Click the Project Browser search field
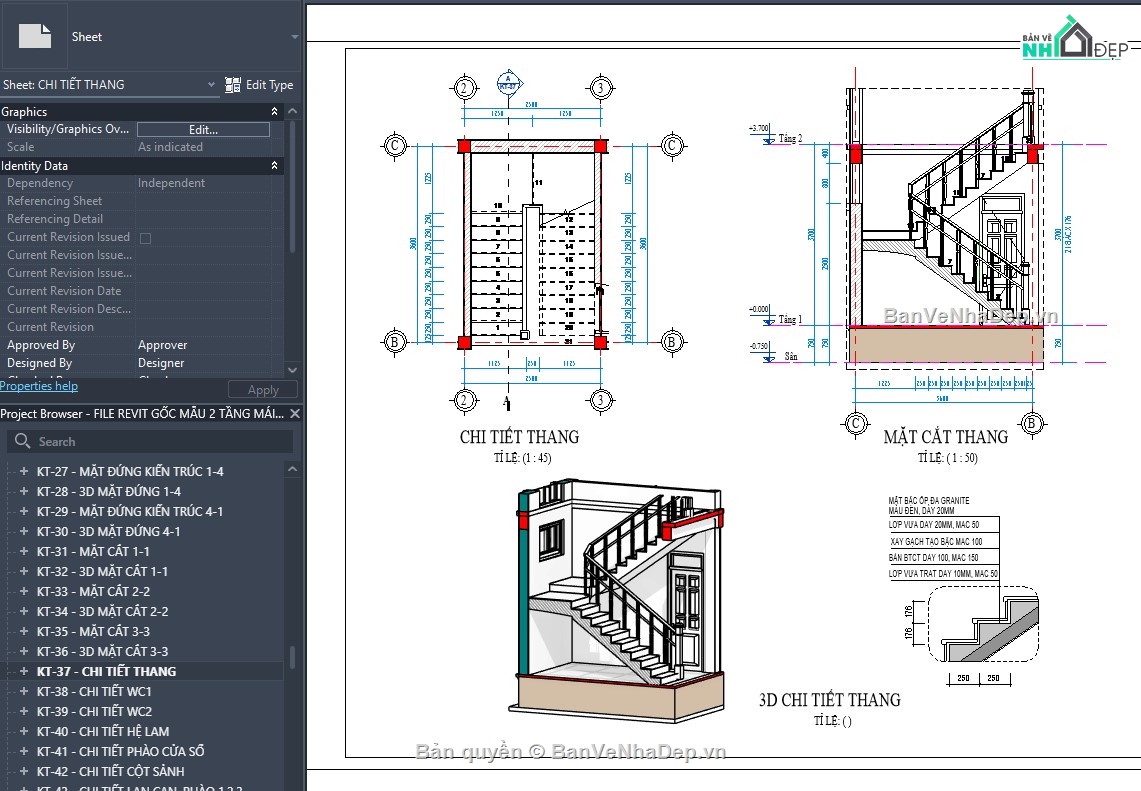Screen dimensions: 1141x791 tap(151, 441)
